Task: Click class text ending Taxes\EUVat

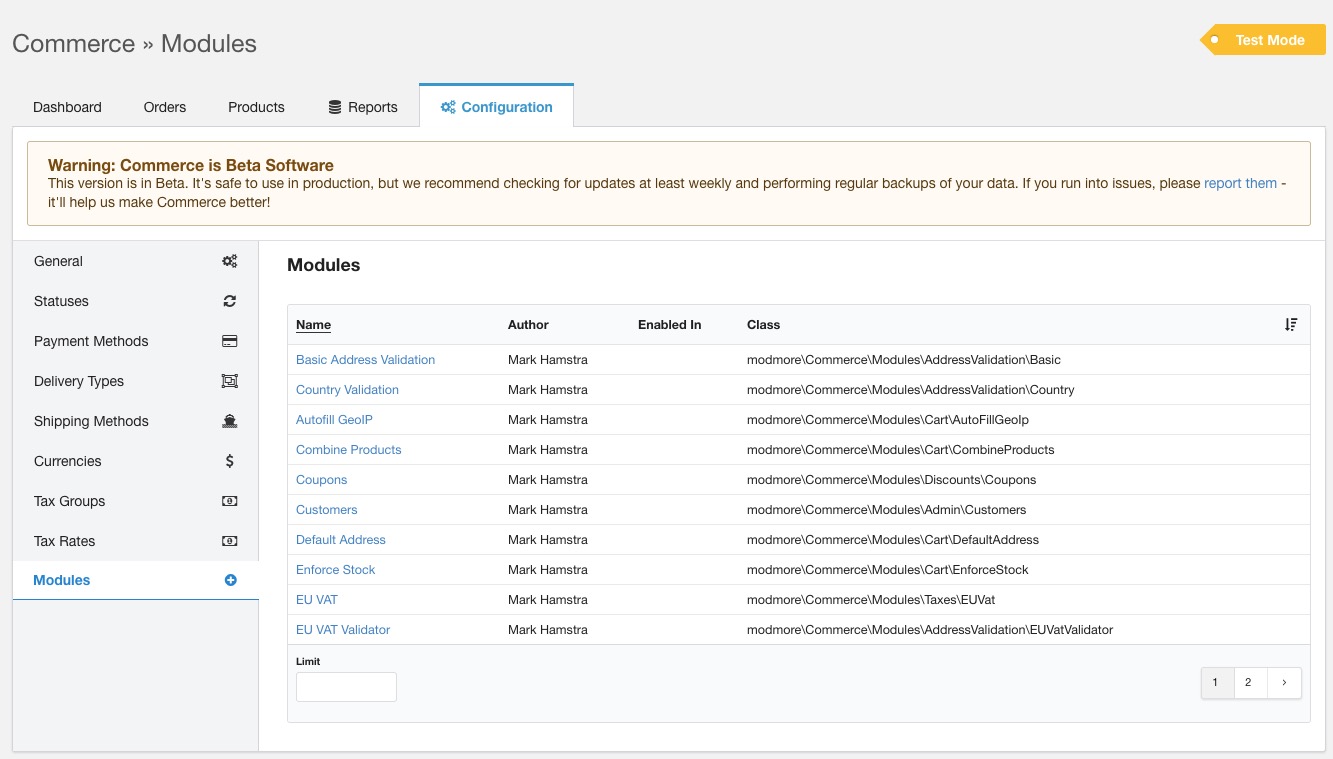Action: (x=871, y=600)
